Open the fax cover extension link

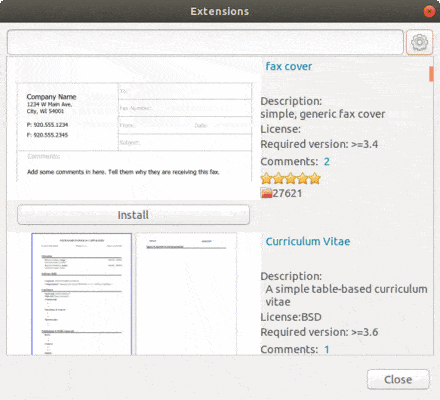click(289, 66)
